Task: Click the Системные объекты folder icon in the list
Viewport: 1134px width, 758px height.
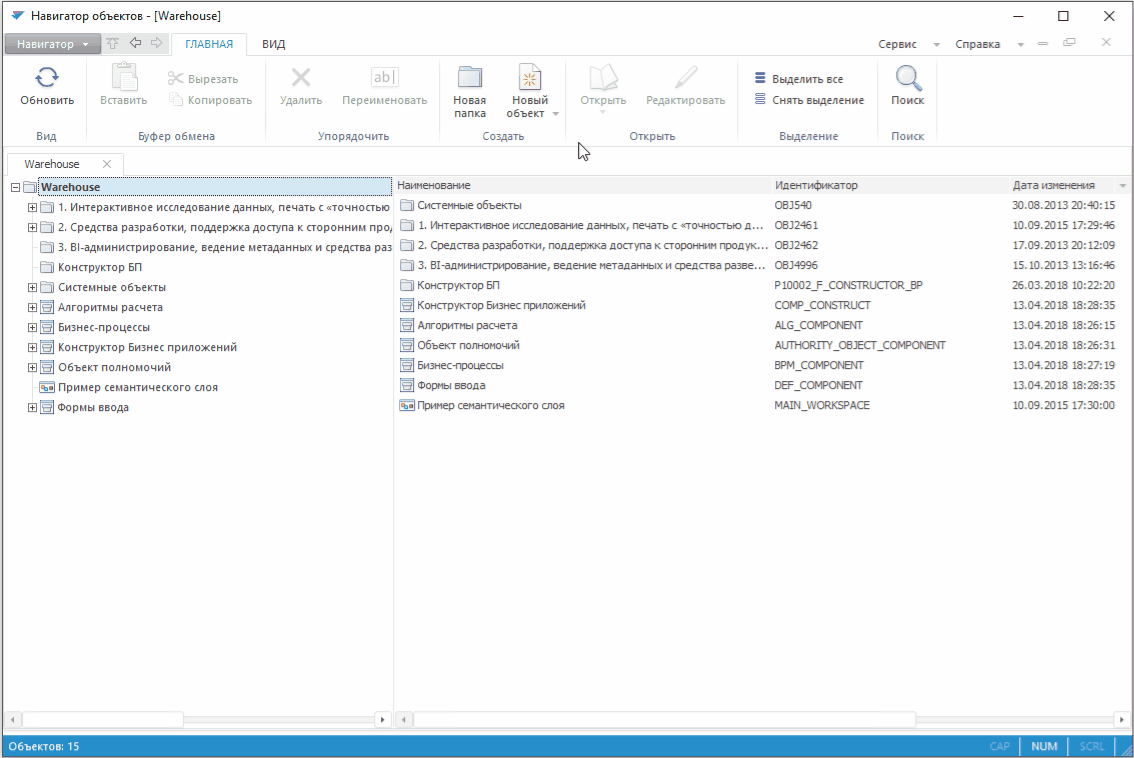Action: [407, 205]
